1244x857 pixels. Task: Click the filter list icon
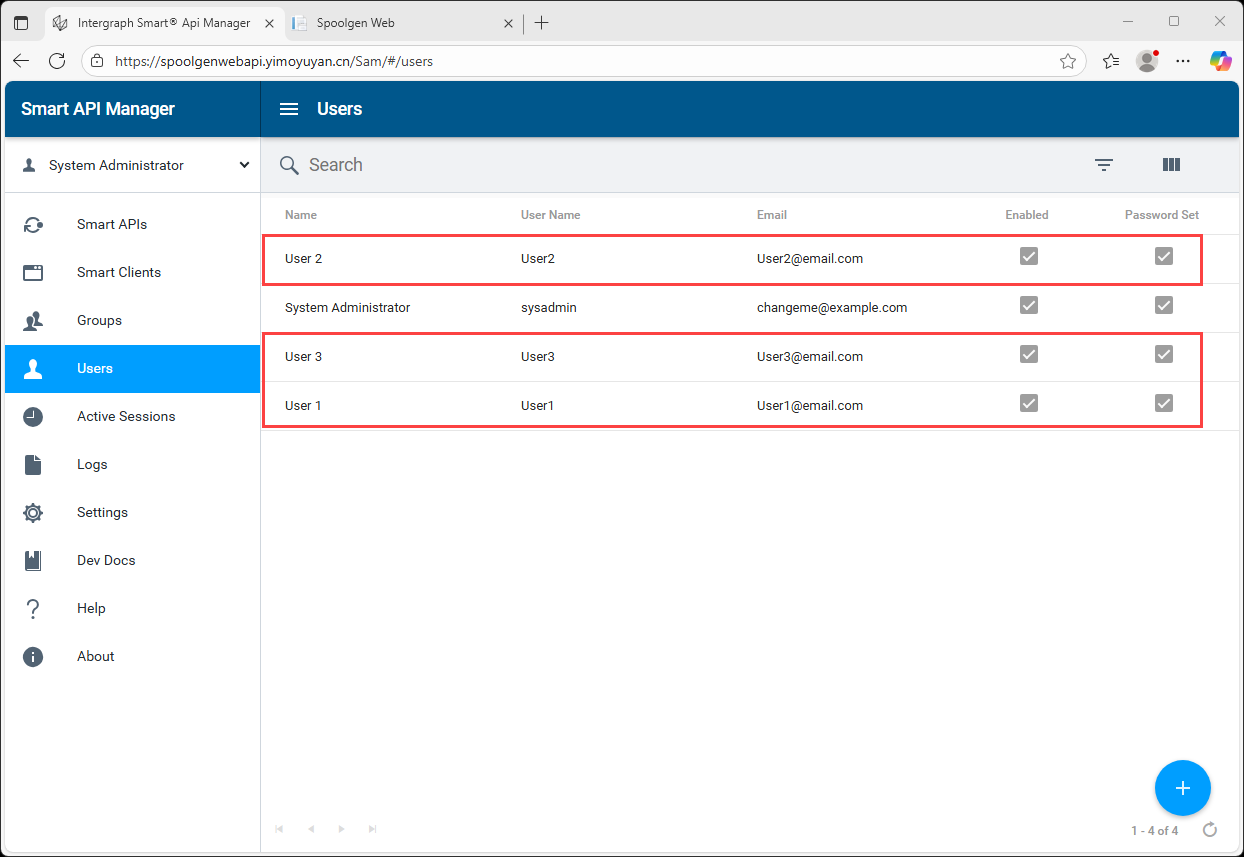[1103, 165]
